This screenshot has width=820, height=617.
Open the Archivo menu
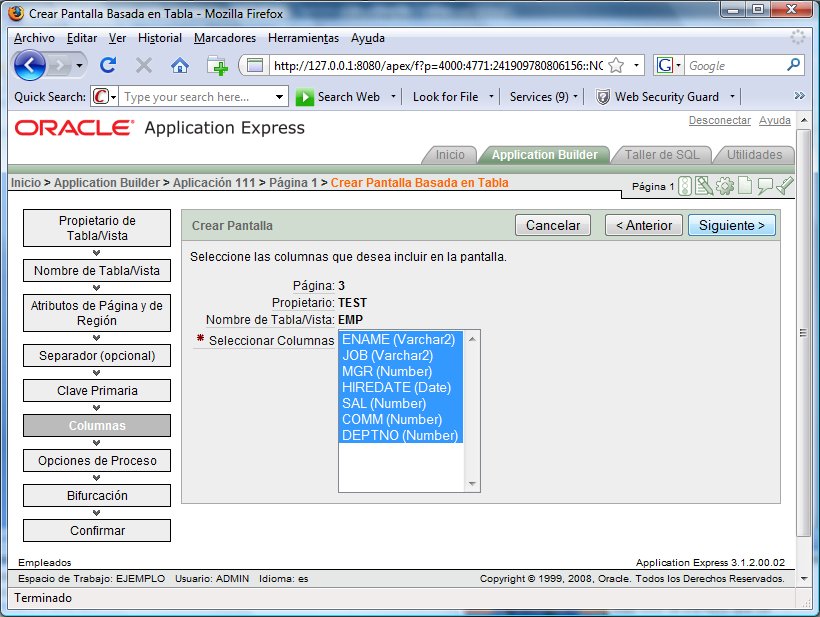click(x=35, y=38)
